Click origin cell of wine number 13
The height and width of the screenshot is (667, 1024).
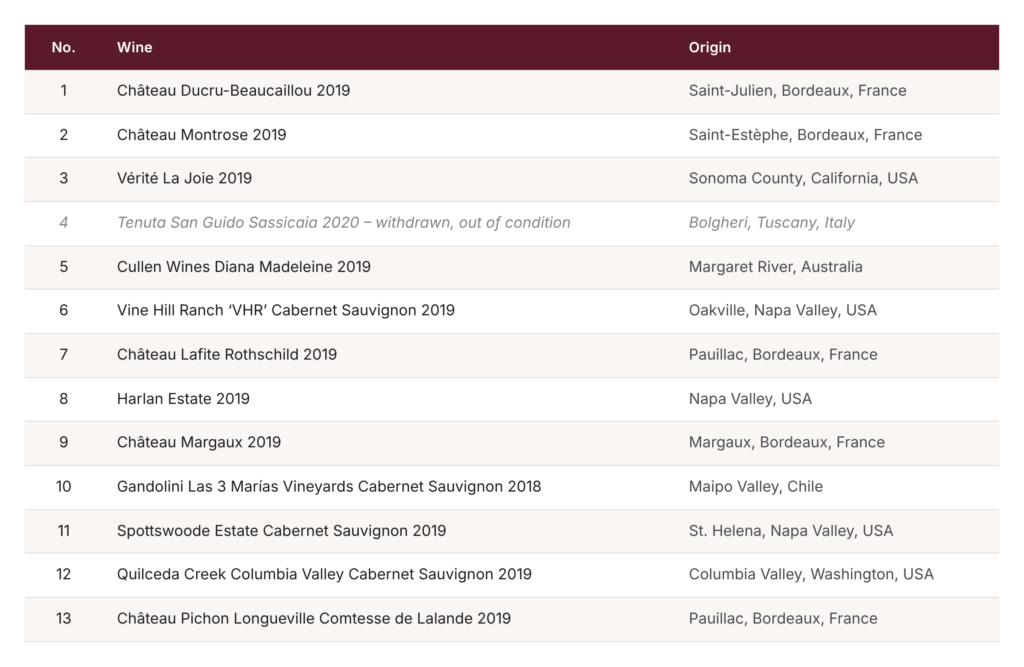click(x=783, y=619)
